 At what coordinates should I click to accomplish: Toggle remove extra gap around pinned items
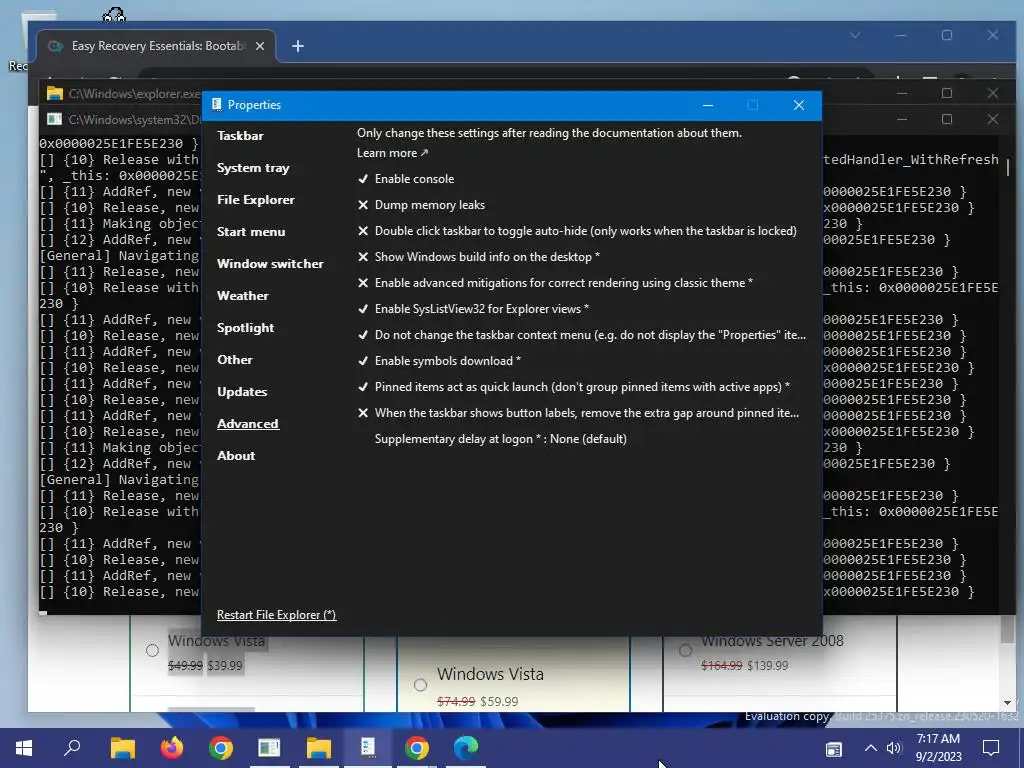pyautogui.click(x=578, y=413)
